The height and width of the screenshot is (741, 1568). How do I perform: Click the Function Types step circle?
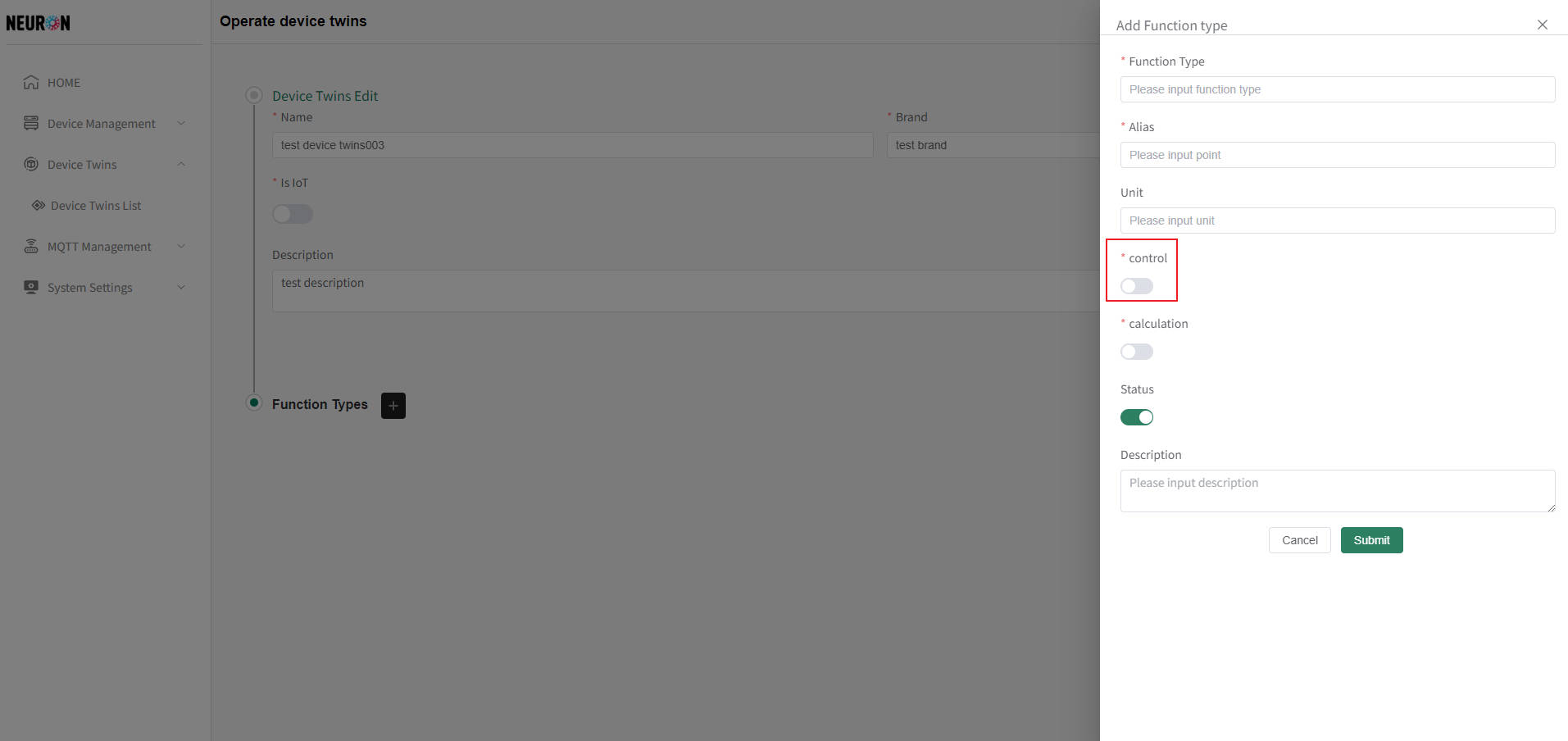254,402
